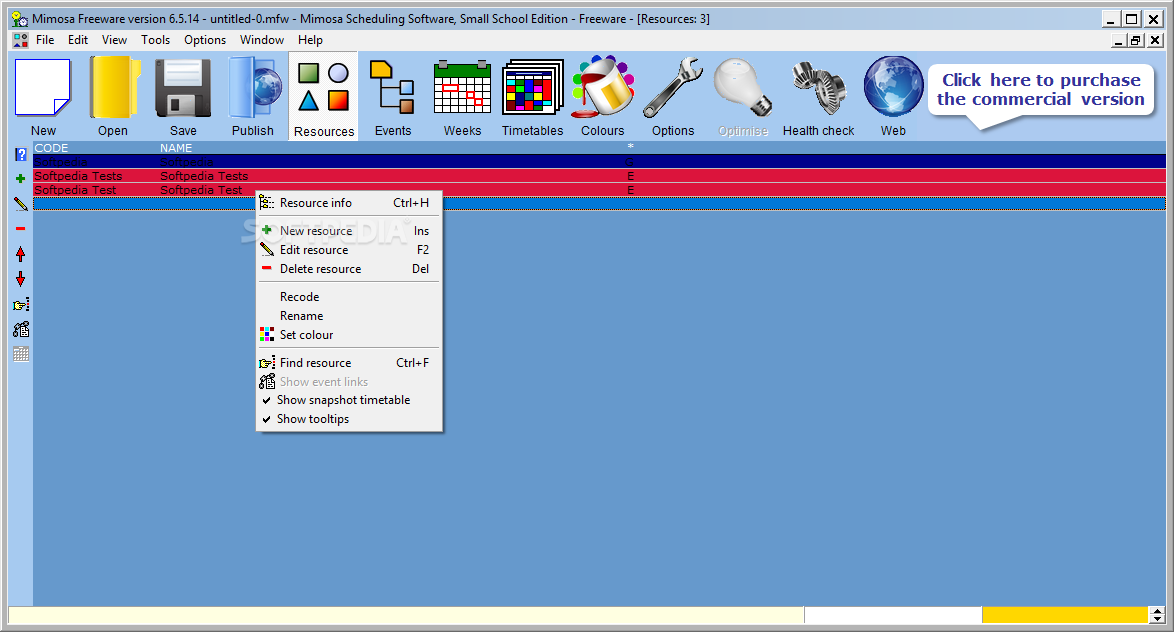Open the Help menu
This screenshot has width=1174, height=632.
tap(311, 40)
